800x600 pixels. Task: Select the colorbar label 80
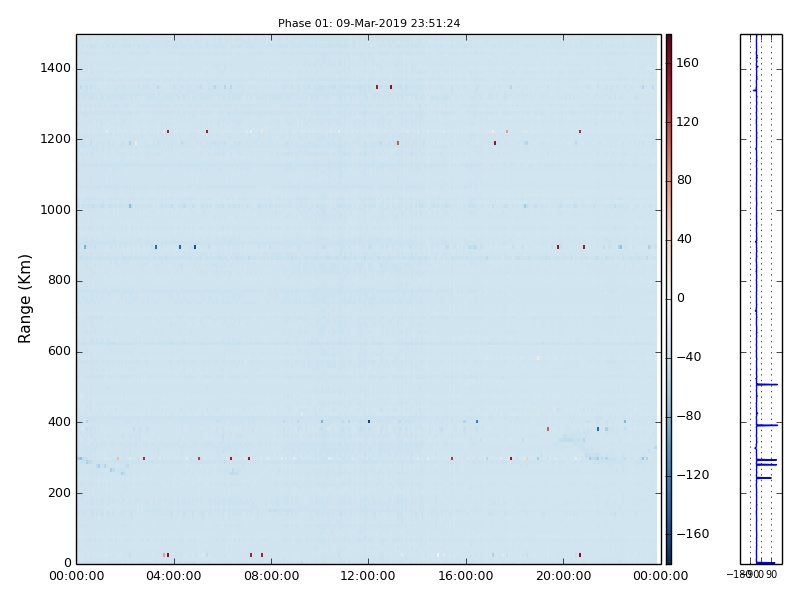pyautogui.click(x=684, y=180)
